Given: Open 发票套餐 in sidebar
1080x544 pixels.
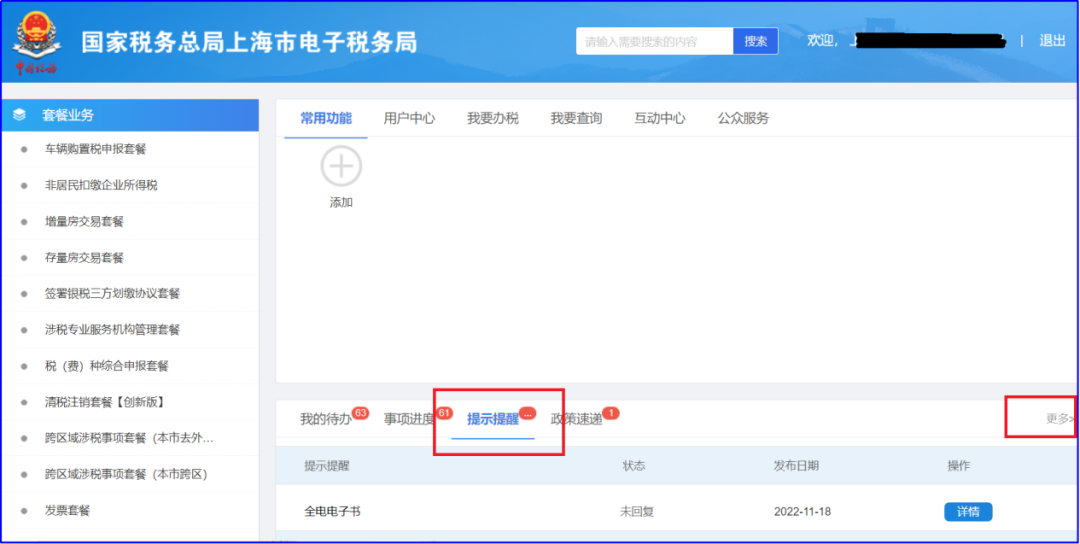Looking at the screenshot, I should pyautogui.click(x=68, y=511).
